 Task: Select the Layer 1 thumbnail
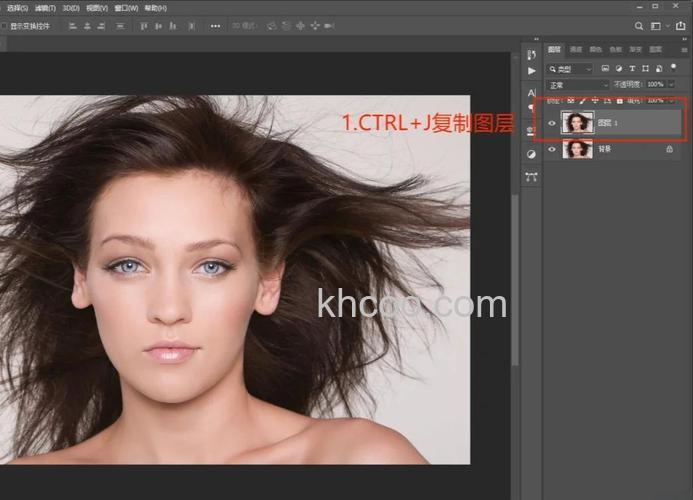coord(577,123)
